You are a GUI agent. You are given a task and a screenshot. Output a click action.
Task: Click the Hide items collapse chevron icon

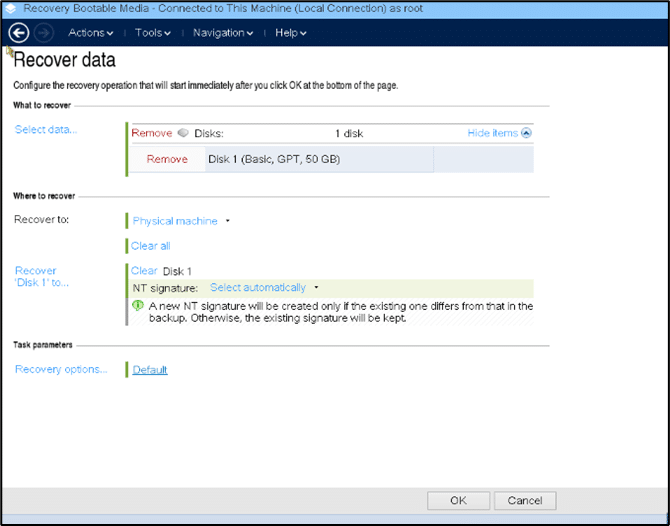click(526, 133)
